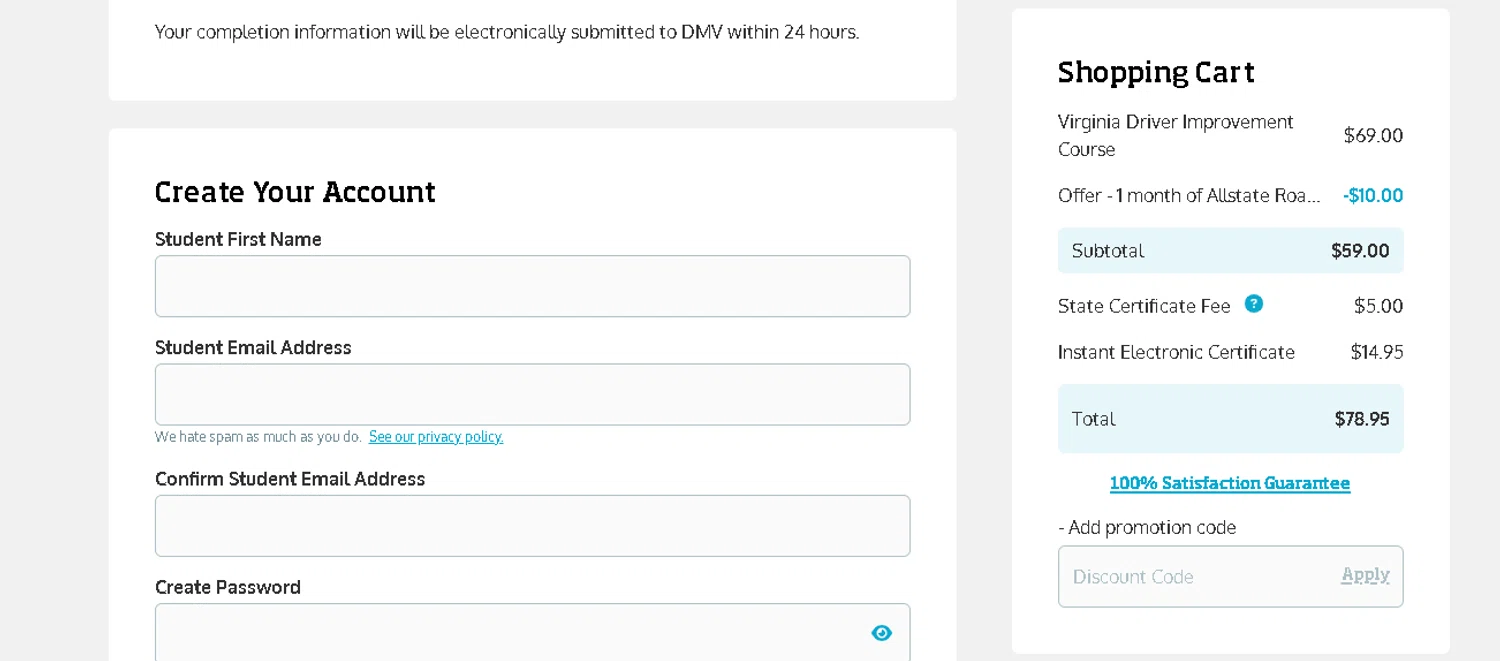Click the "Create Password" label text
Screen dimensions: 1500x661
point(228,587)
